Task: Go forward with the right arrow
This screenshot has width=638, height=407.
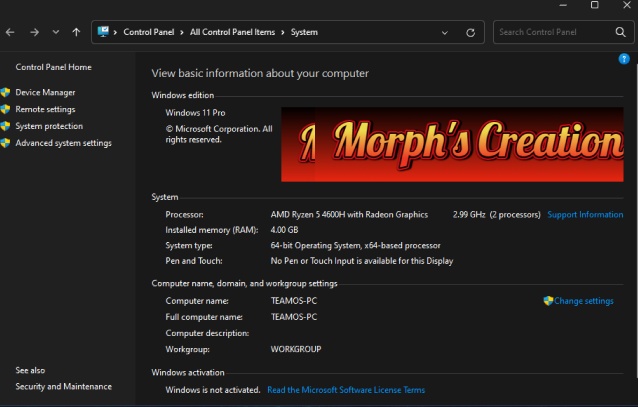Action: 35,32
